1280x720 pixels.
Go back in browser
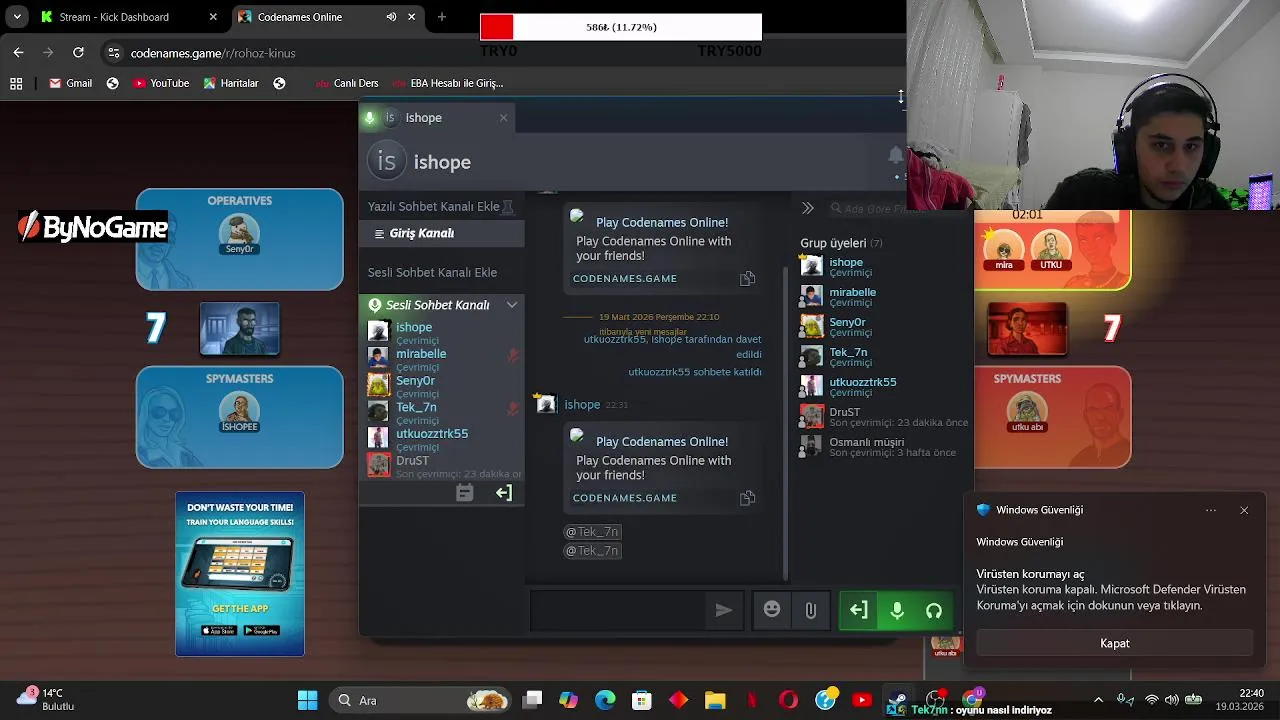point(18,53)
